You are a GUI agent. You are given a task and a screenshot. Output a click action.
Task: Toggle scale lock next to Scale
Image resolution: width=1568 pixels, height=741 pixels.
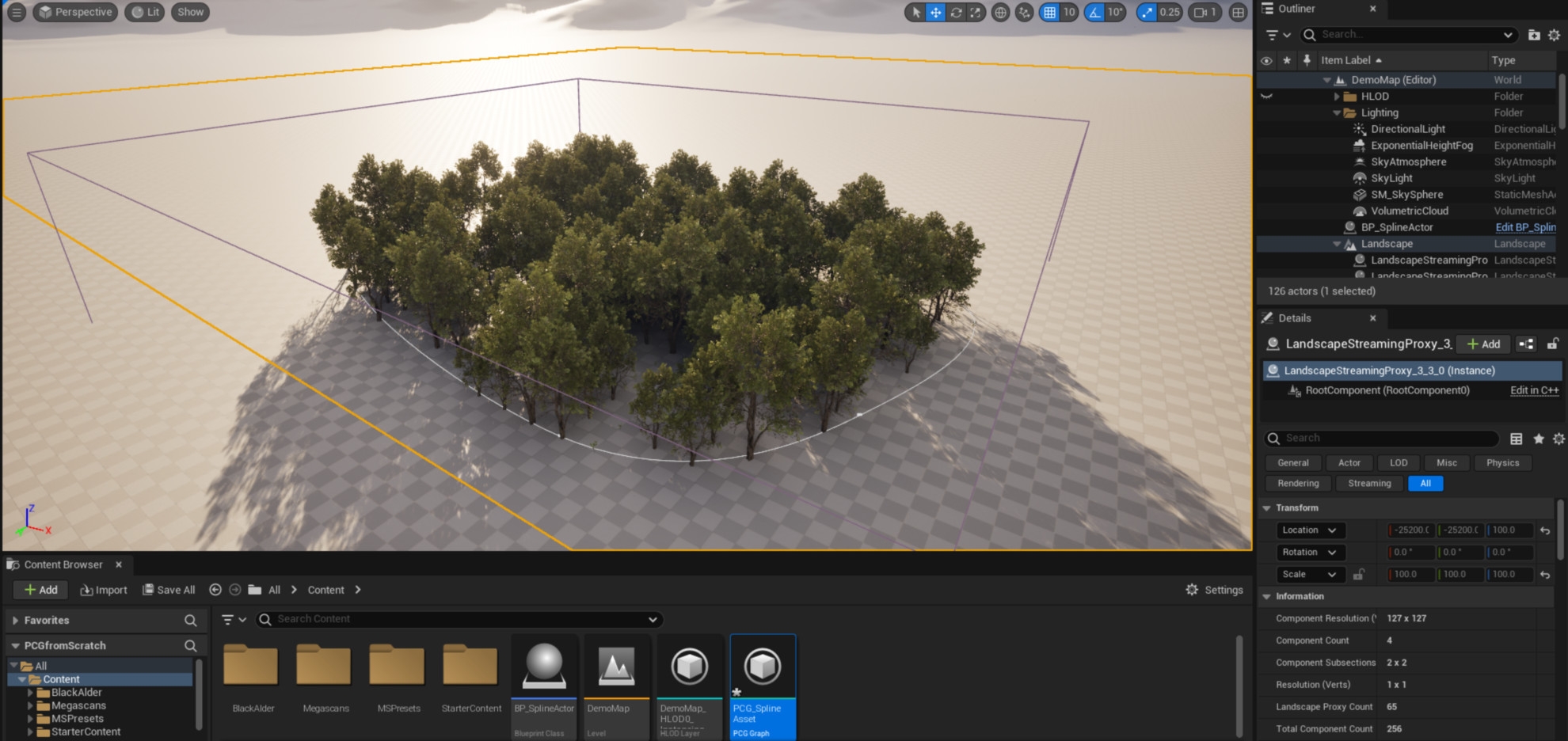pos(1359,575)
